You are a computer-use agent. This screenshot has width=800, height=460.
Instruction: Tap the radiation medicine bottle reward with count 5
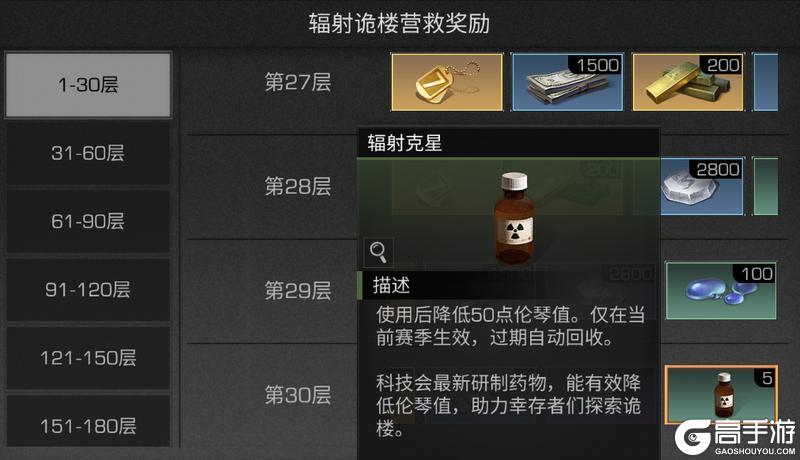pos(721,394)
